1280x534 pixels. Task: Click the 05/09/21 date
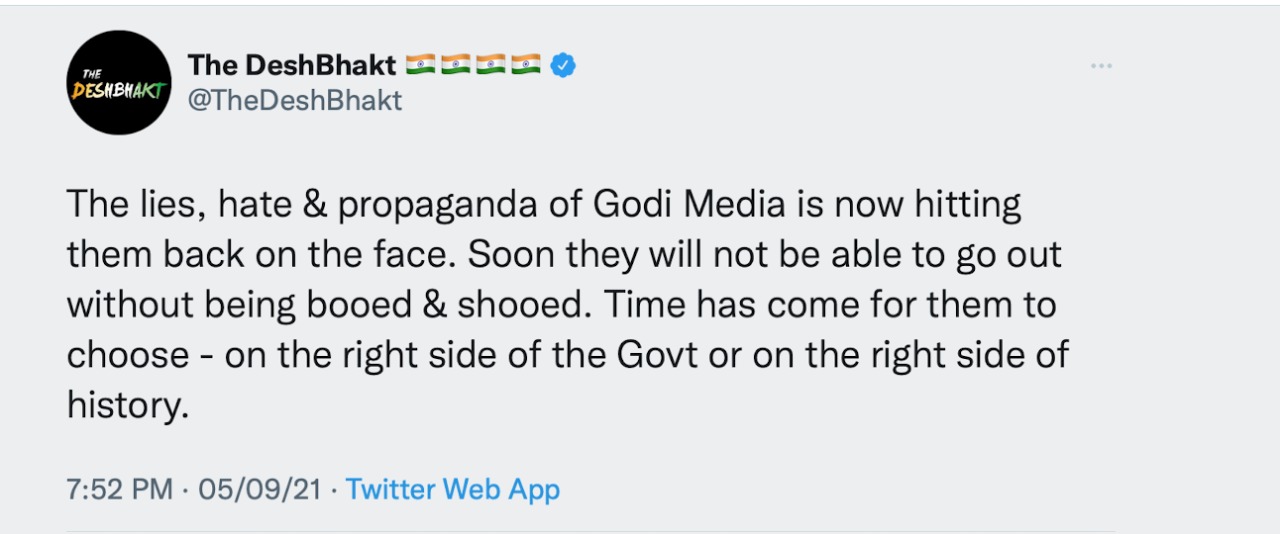[x=260, y=489]
